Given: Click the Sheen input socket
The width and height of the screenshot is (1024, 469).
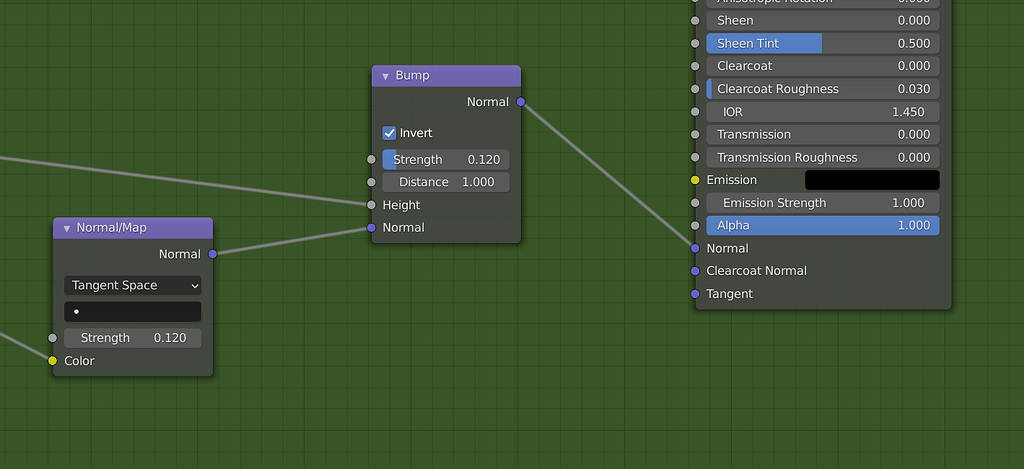Looking at the screenshot, I should (695, 20).
